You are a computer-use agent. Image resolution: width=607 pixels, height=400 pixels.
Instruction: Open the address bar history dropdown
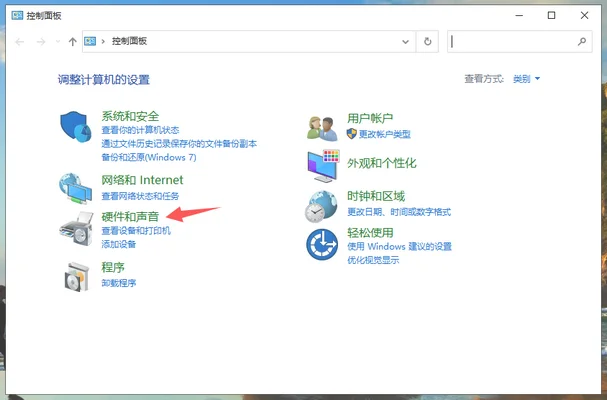click(x=405, y=41)
